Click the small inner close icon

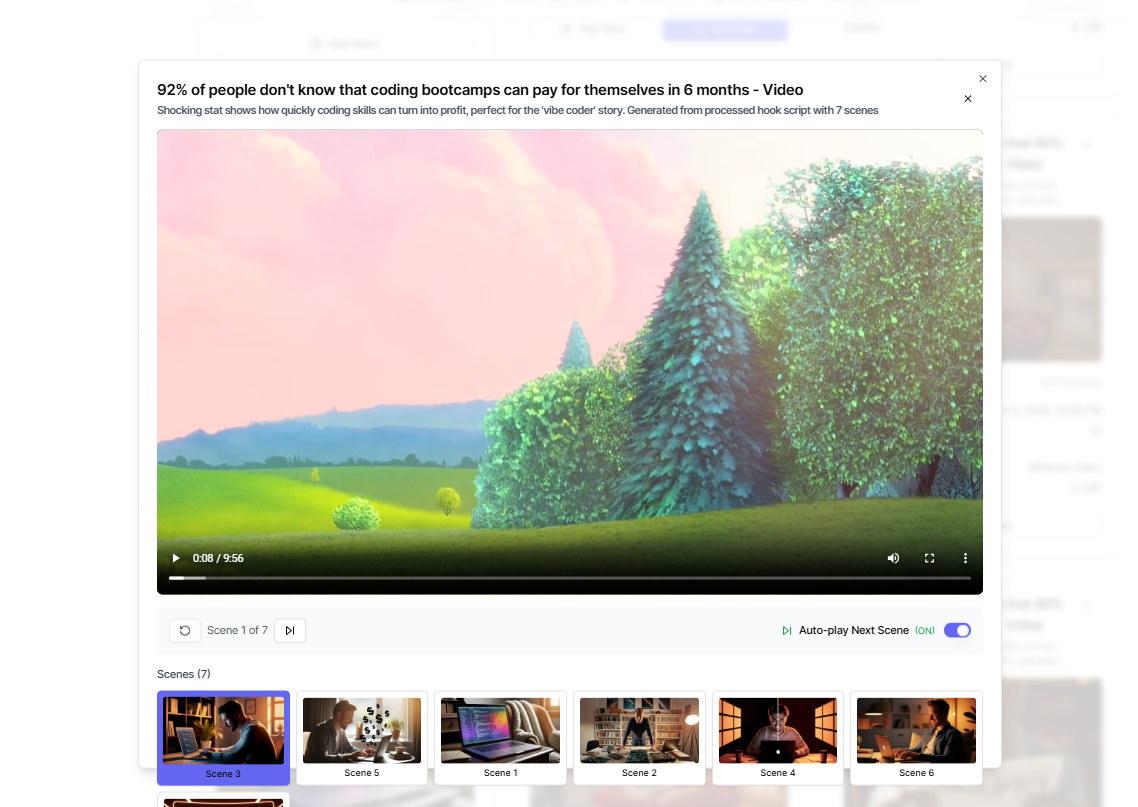[967, 99]
